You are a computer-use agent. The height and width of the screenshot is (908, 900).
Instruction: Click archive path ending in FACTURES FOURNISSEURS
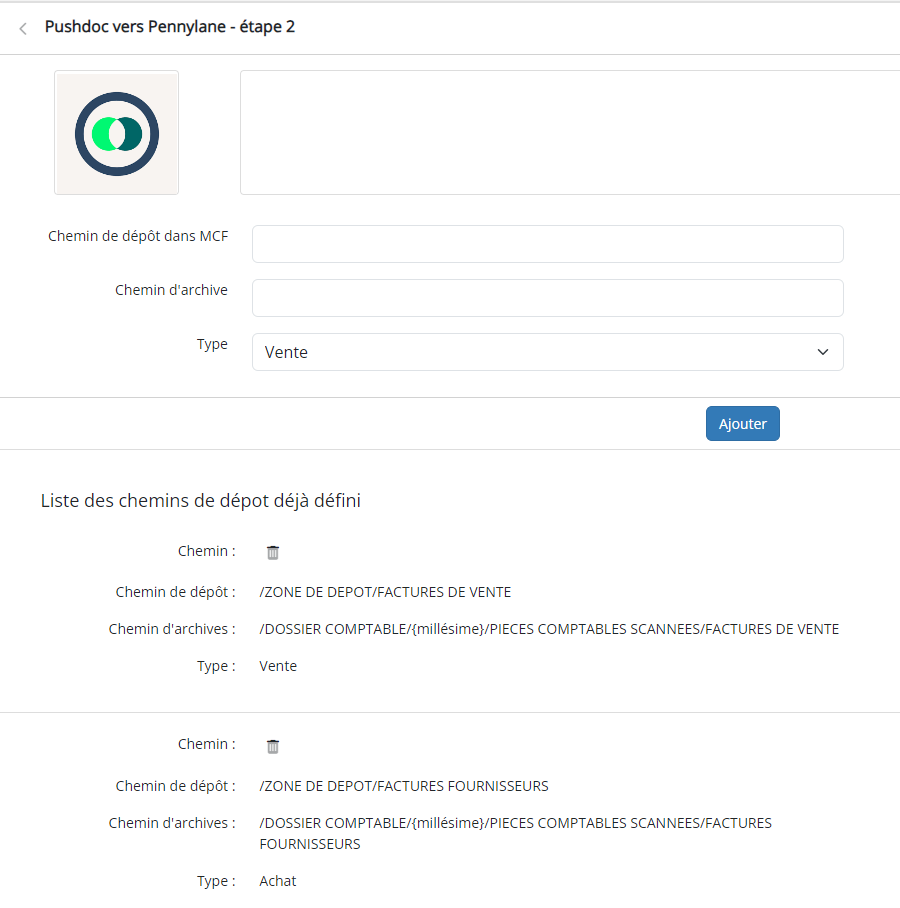click(x=515, y=833)
